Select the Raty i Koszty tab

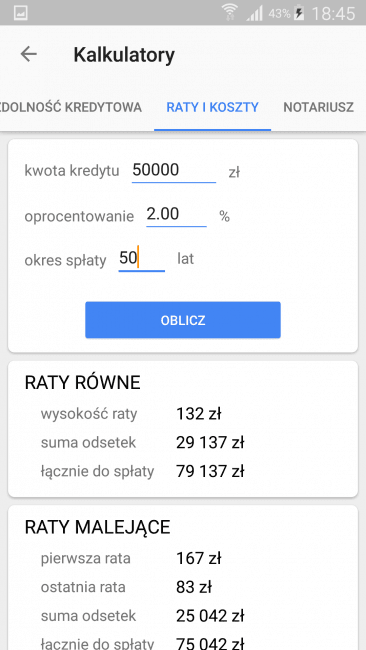(213, 107)
